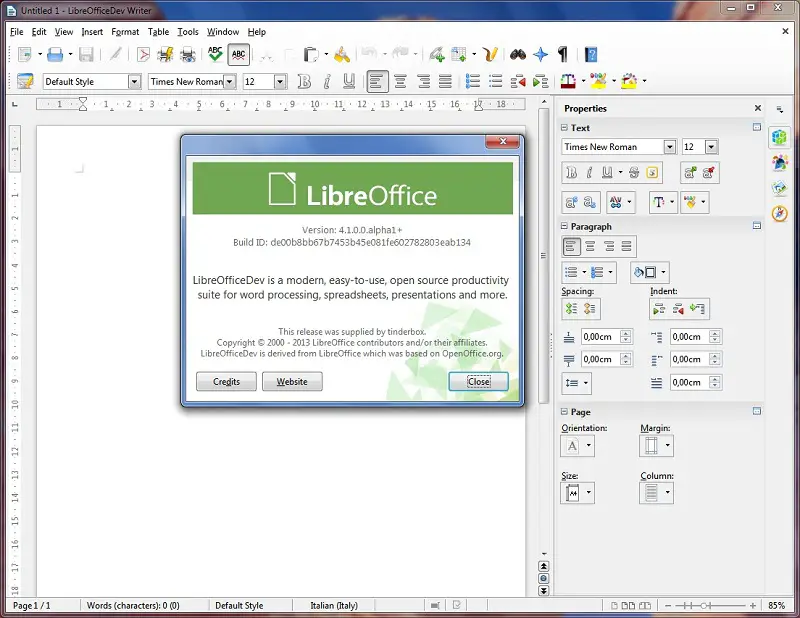The image size is (800, 618).
Task: Click Italian (Italy) language in the status bar
Action: tap(334, 606)
